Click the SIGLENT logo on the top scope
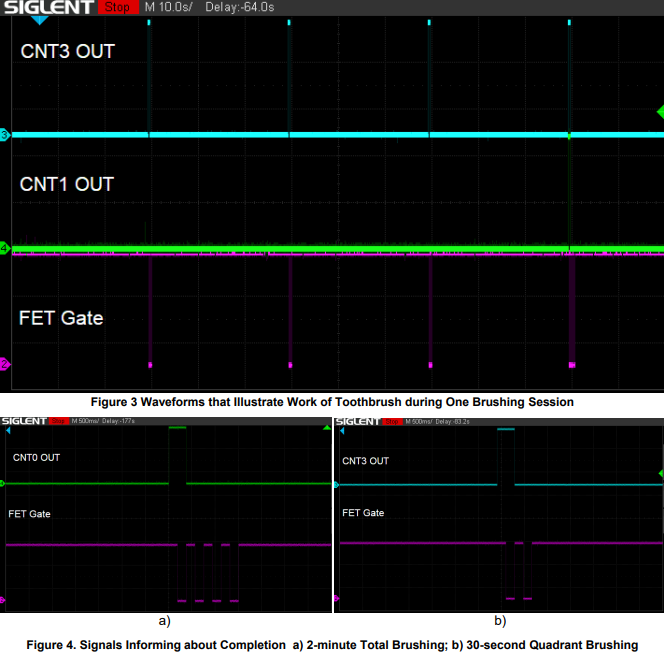The width and height of the screenshot is (664, 657). click(x=48, y=8)
